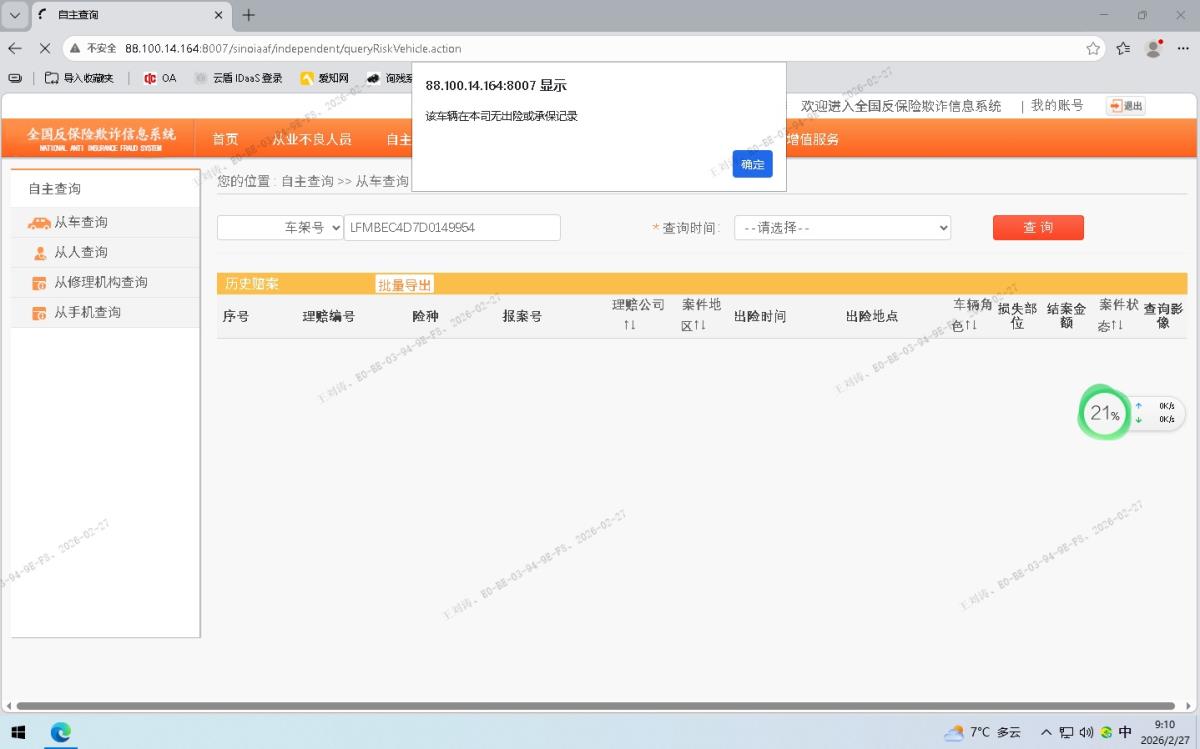Viewport: 1200px width, 749px height.
Task: Click the Edge icon in the taskbar
Action: coord(61,732)
